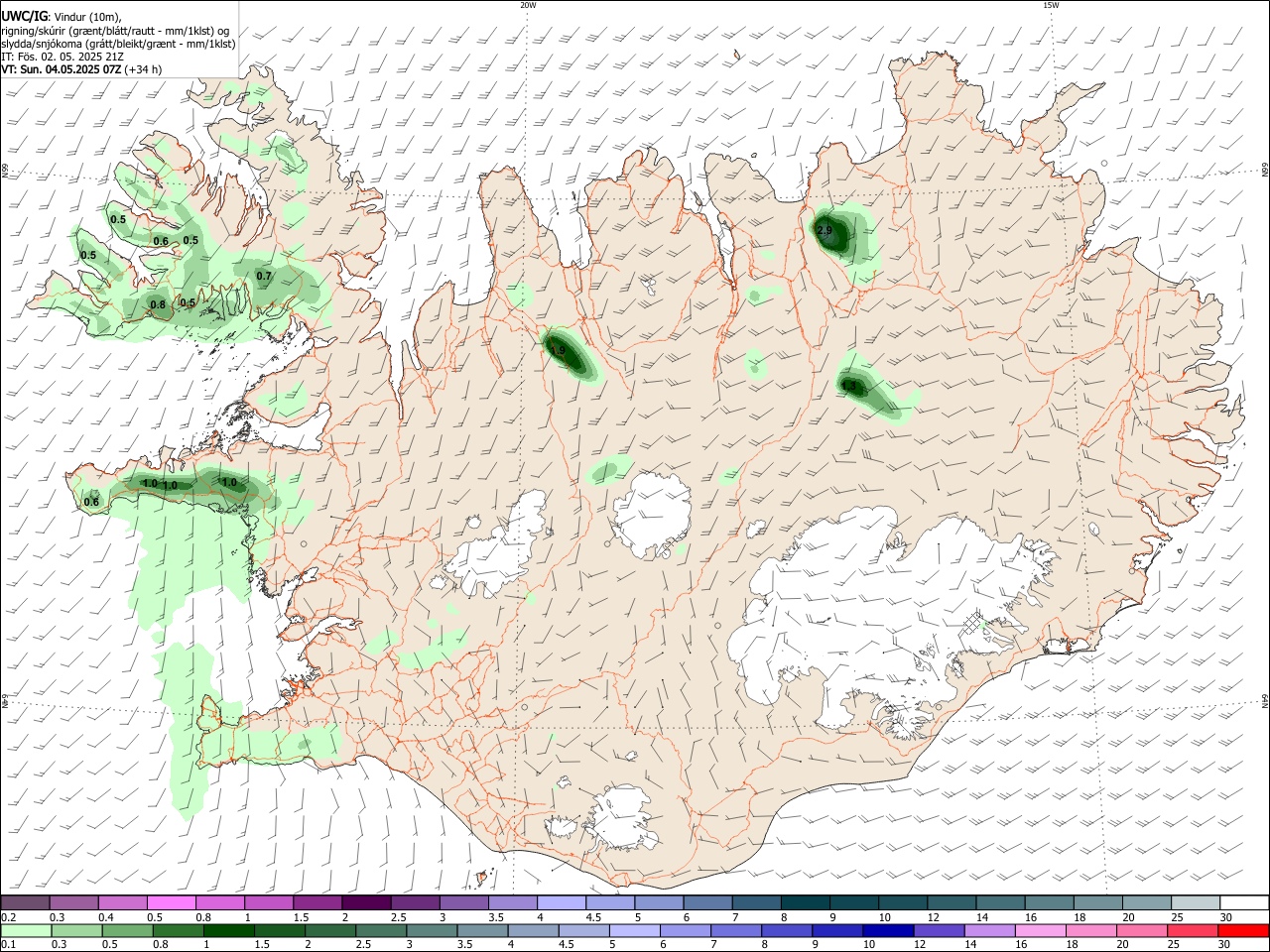Screen dimensions: 1270x952
Task: Click the 2.9 precipitation maximum label
Action: click(x=825, y=230)
